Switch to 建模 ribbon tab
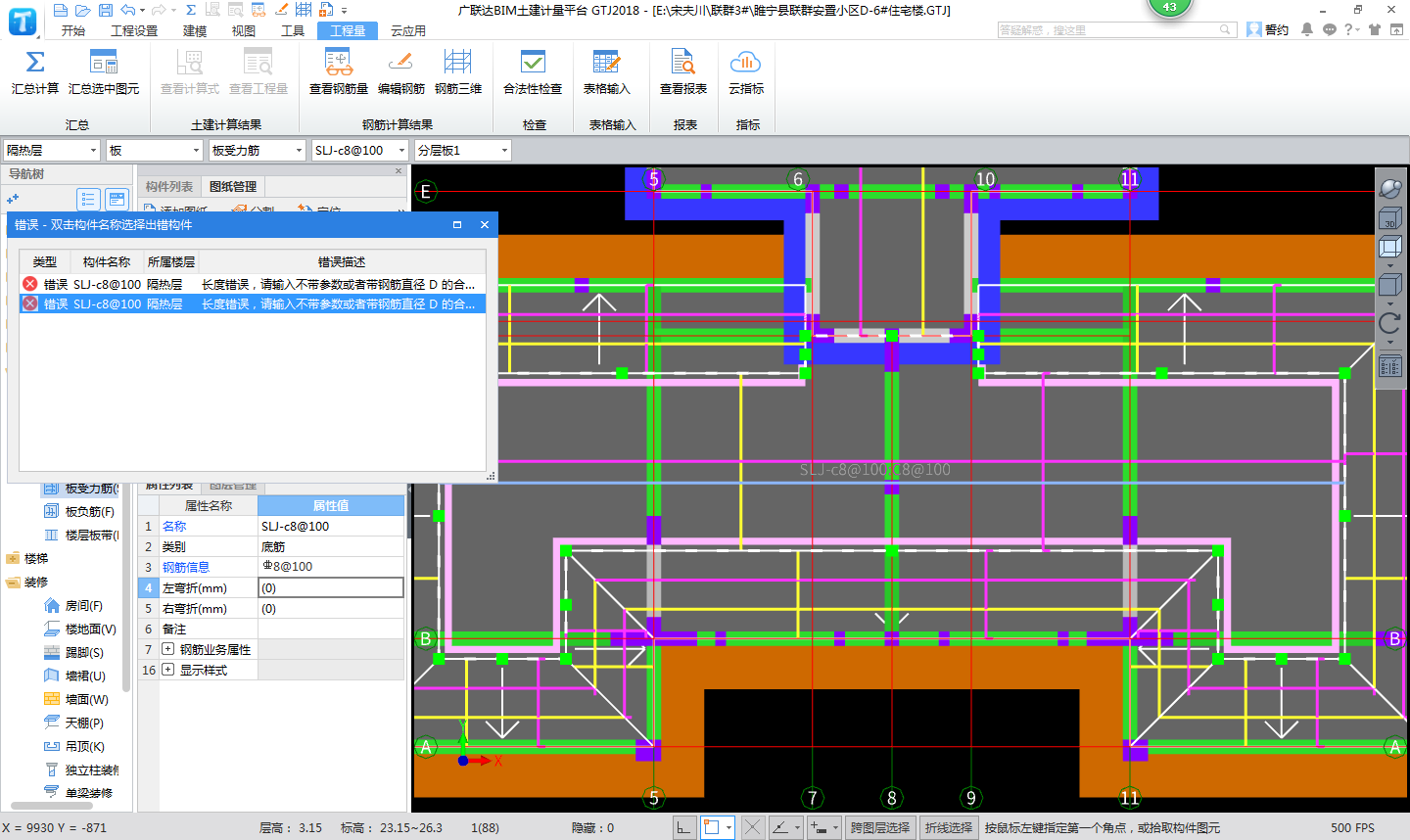1410x840 pixels. [x=195, y=30]
